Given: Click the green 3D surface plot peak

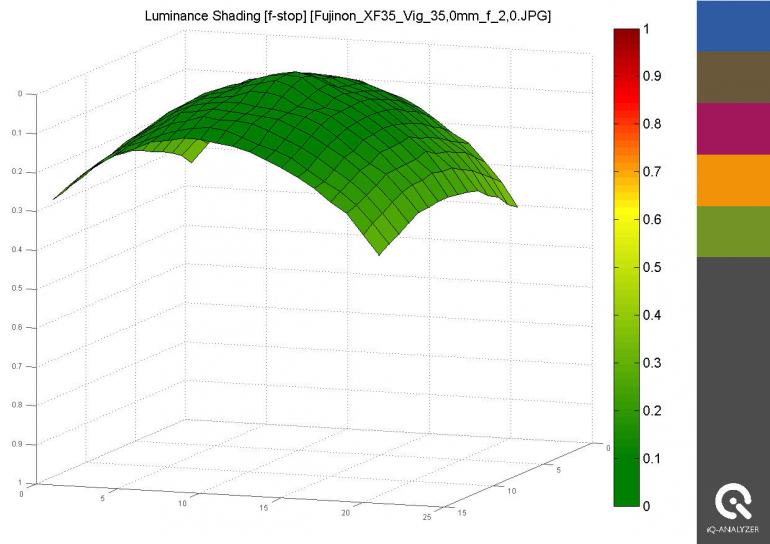Looking at the screenshot, I should click(295, 74).
